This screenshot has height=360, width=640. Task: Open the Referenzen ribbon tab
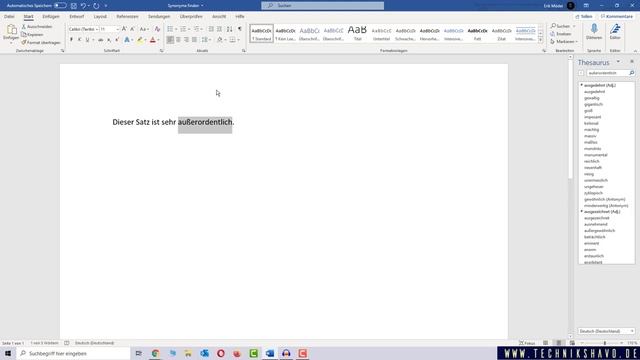(127, 16)
